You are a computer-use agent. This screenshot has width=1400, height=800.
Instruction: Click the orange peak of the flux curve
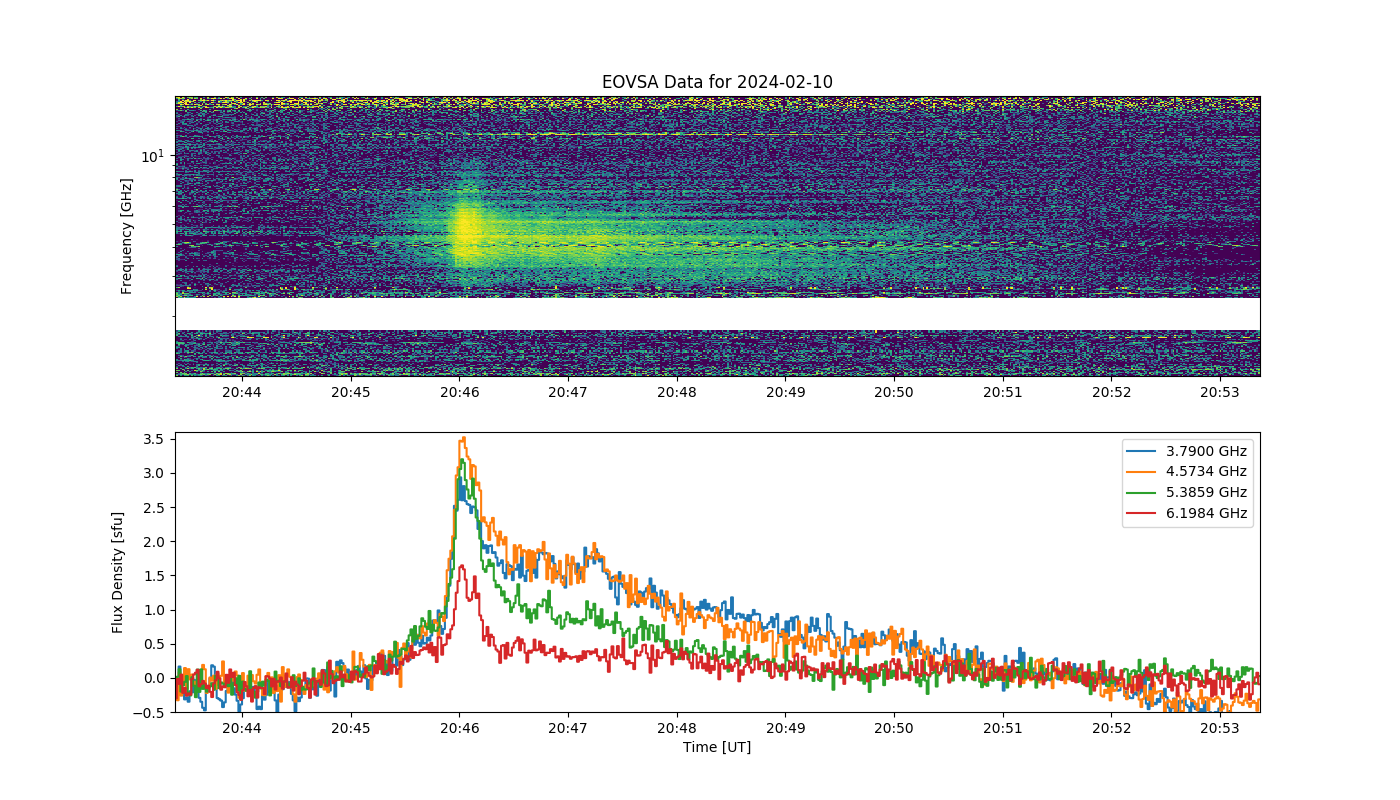[x=463, y=438]
